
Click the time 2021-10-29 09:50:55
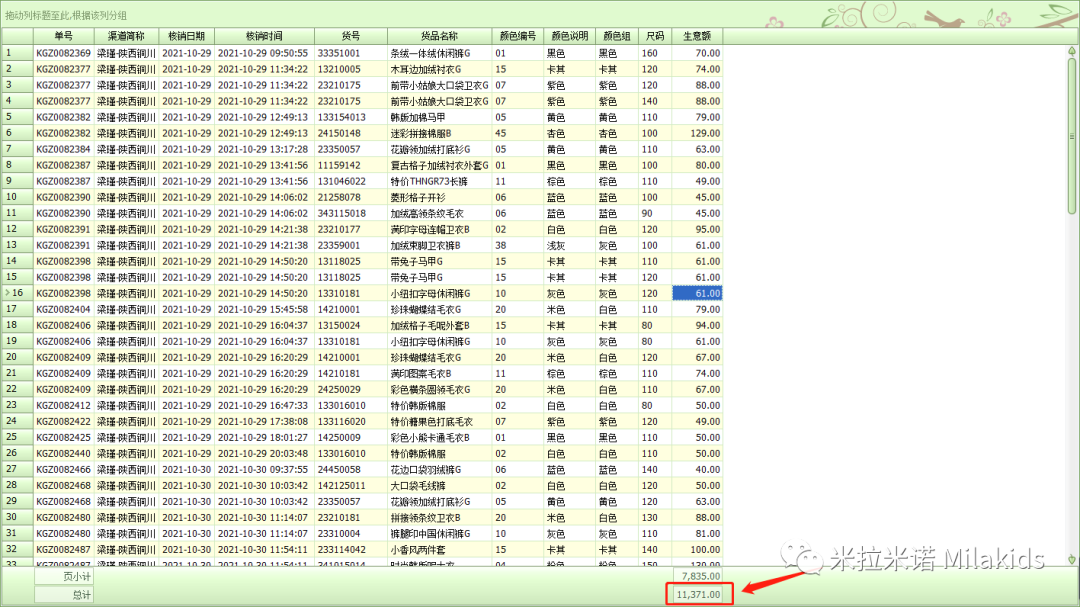[x=264, y=53]
